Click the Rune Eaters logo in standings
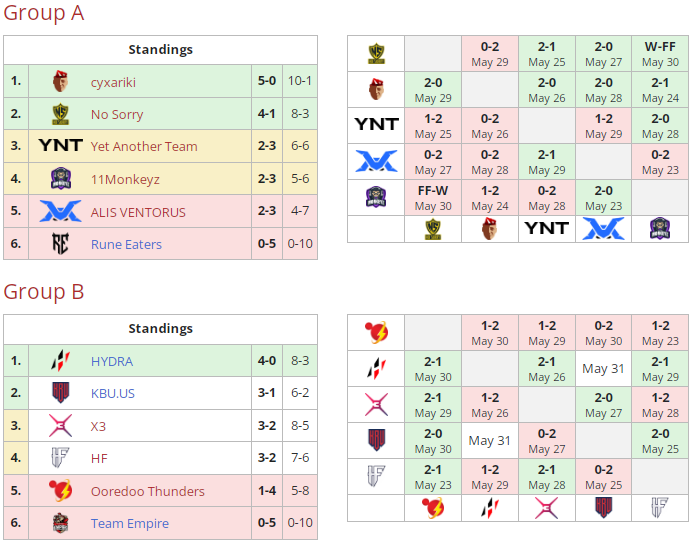Image resolution: width=695 pixels, height=543 pixels. 60,244
